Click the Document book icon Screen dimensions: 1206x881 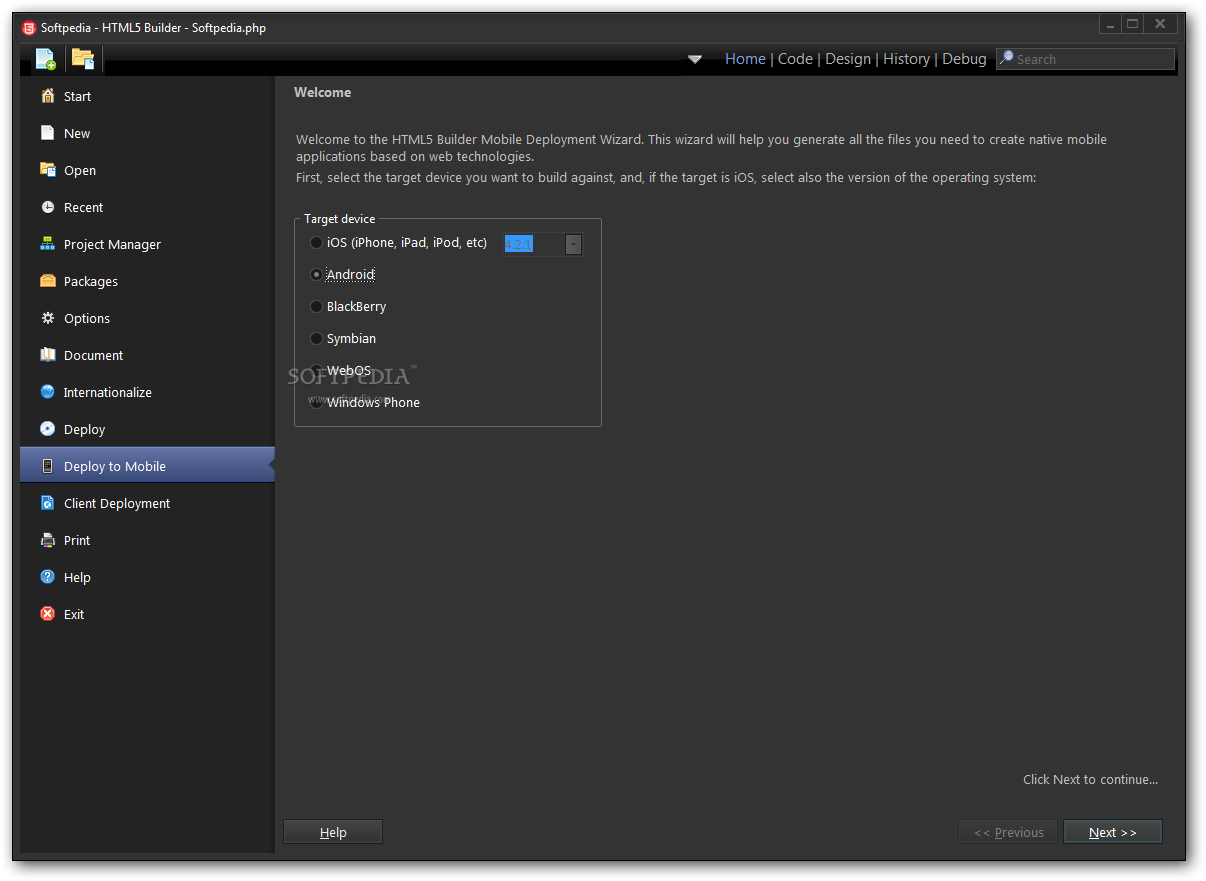(x=47, y=355)
